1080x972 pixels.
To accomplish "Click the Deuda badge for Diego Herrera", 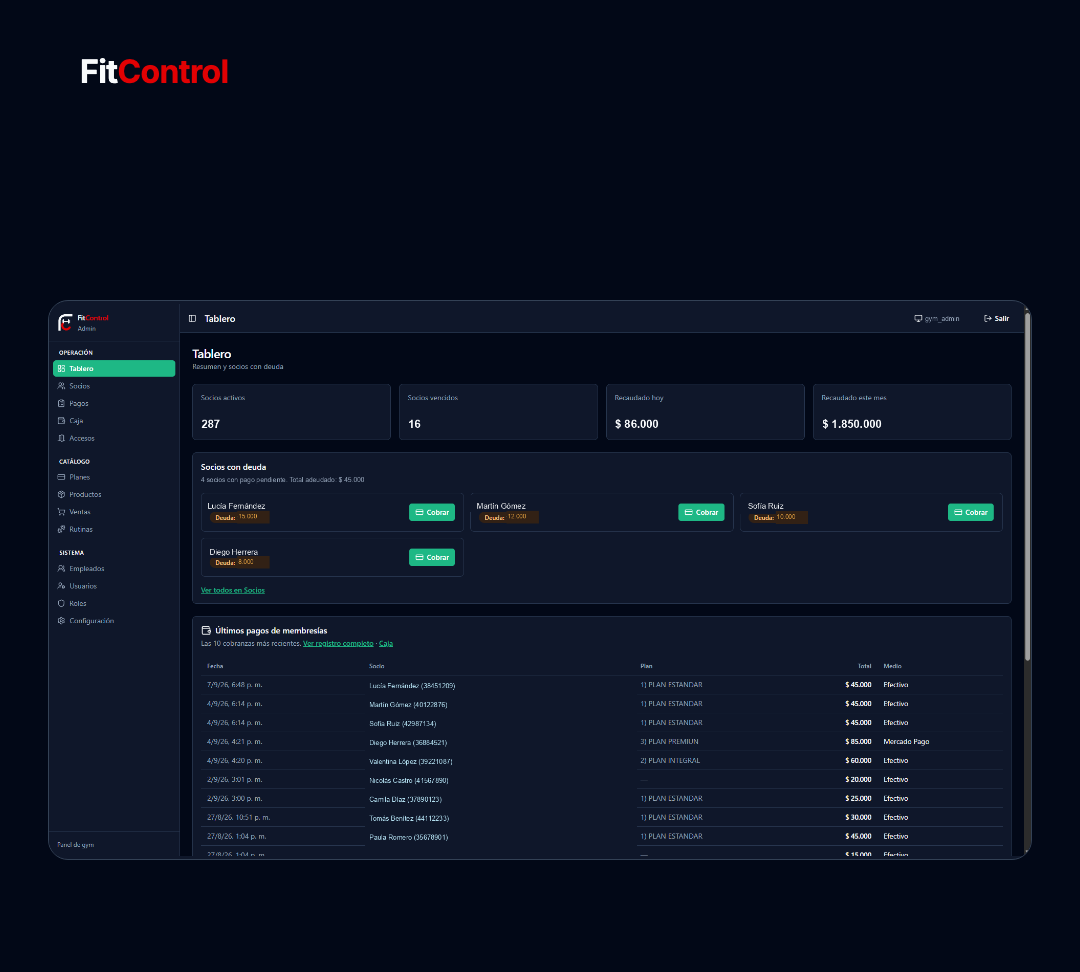I will click(x=238, y=563).
